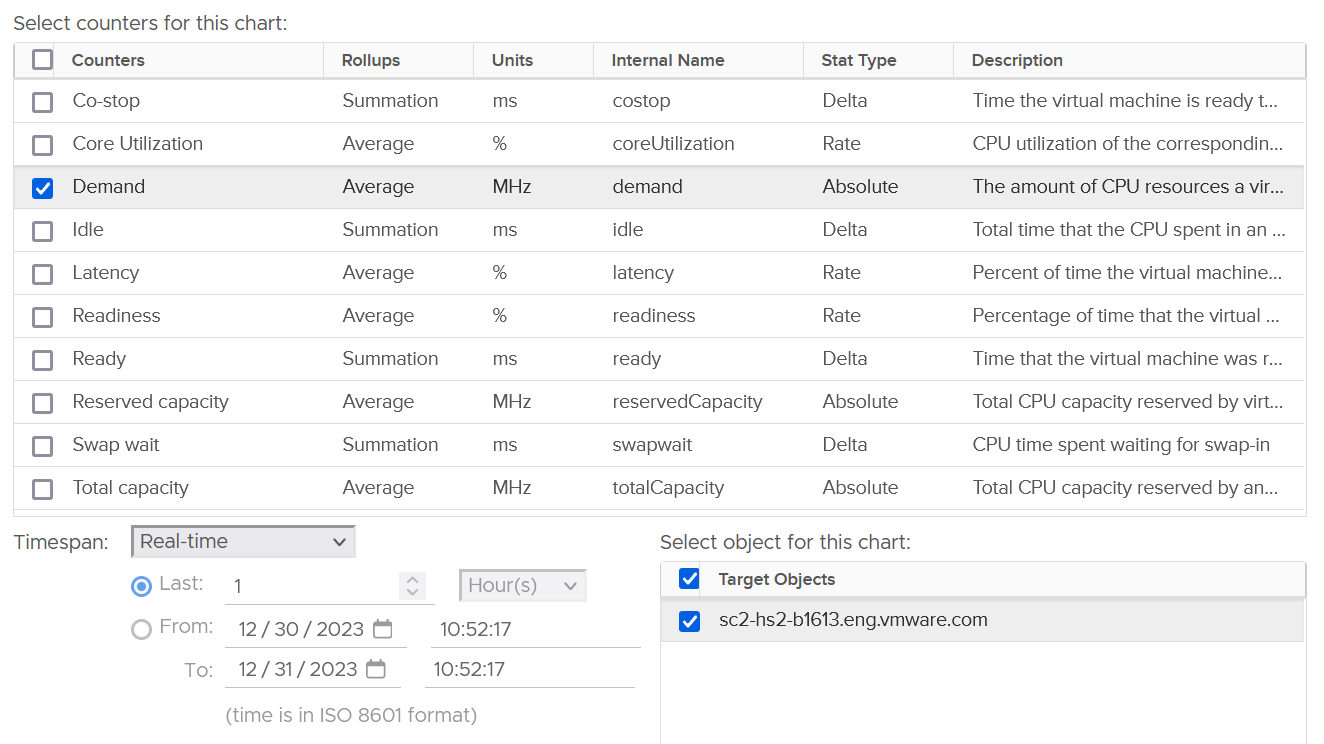1324x744 pixels.
Task: Enable the Ready counter checkbox
Action: (42, 360)
